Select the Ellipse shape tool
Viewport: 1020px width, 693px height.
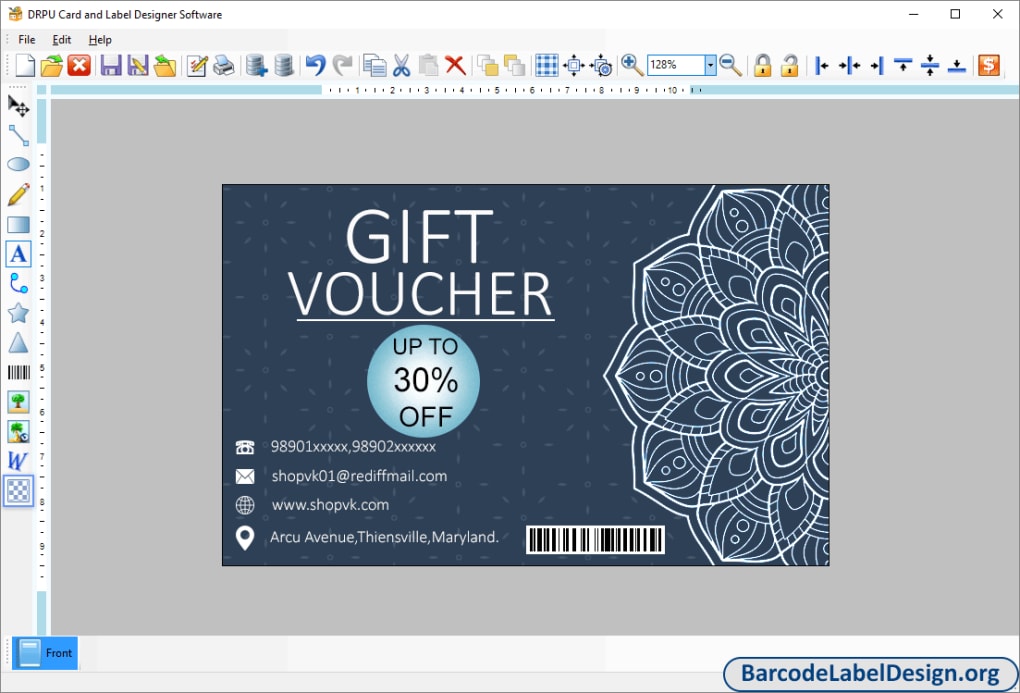(x=18, y=163)
